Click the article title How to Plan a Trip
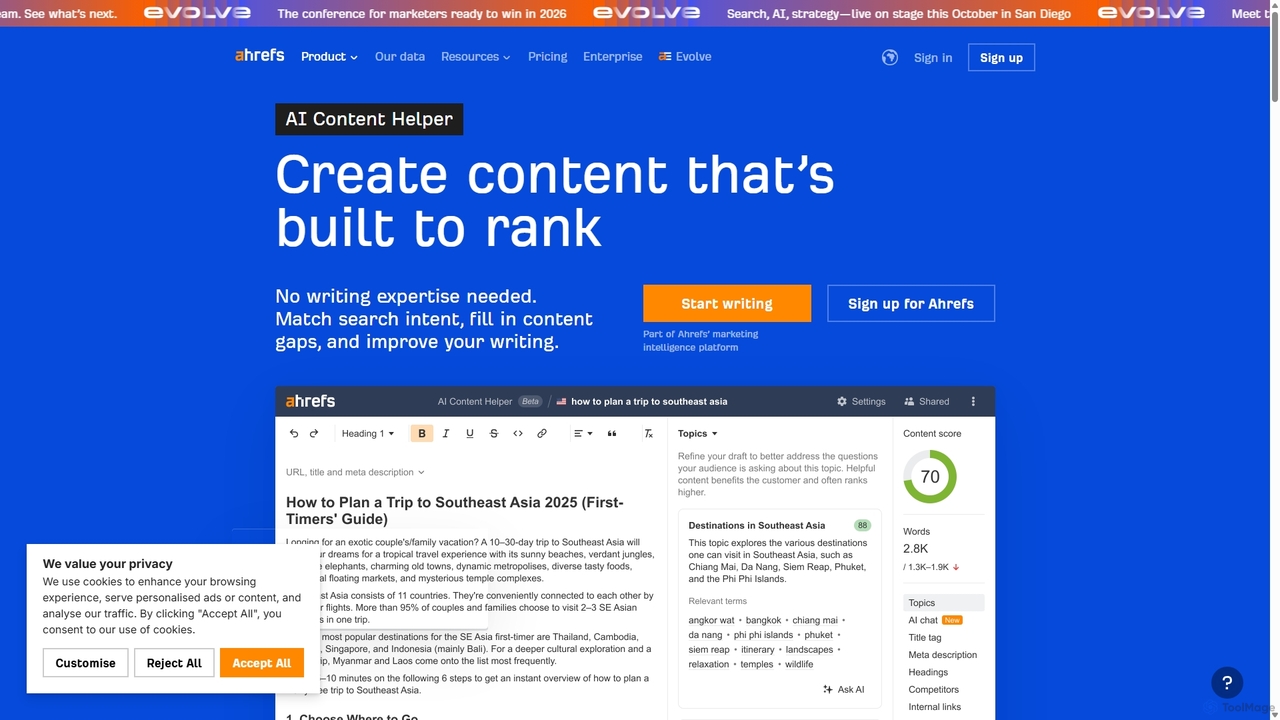Viewport: 1280px width, 720px height. pos(455,510)
